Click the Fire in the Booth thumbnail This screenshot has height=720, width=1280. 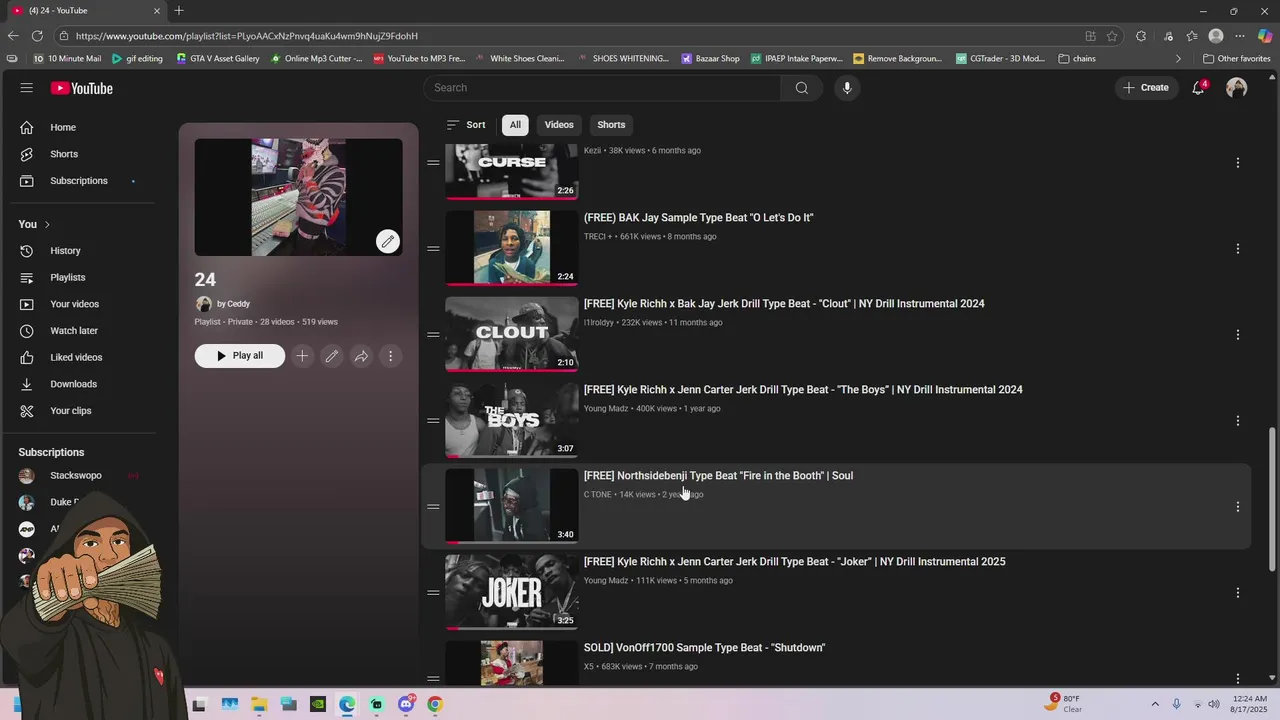[x=512, y=507]
